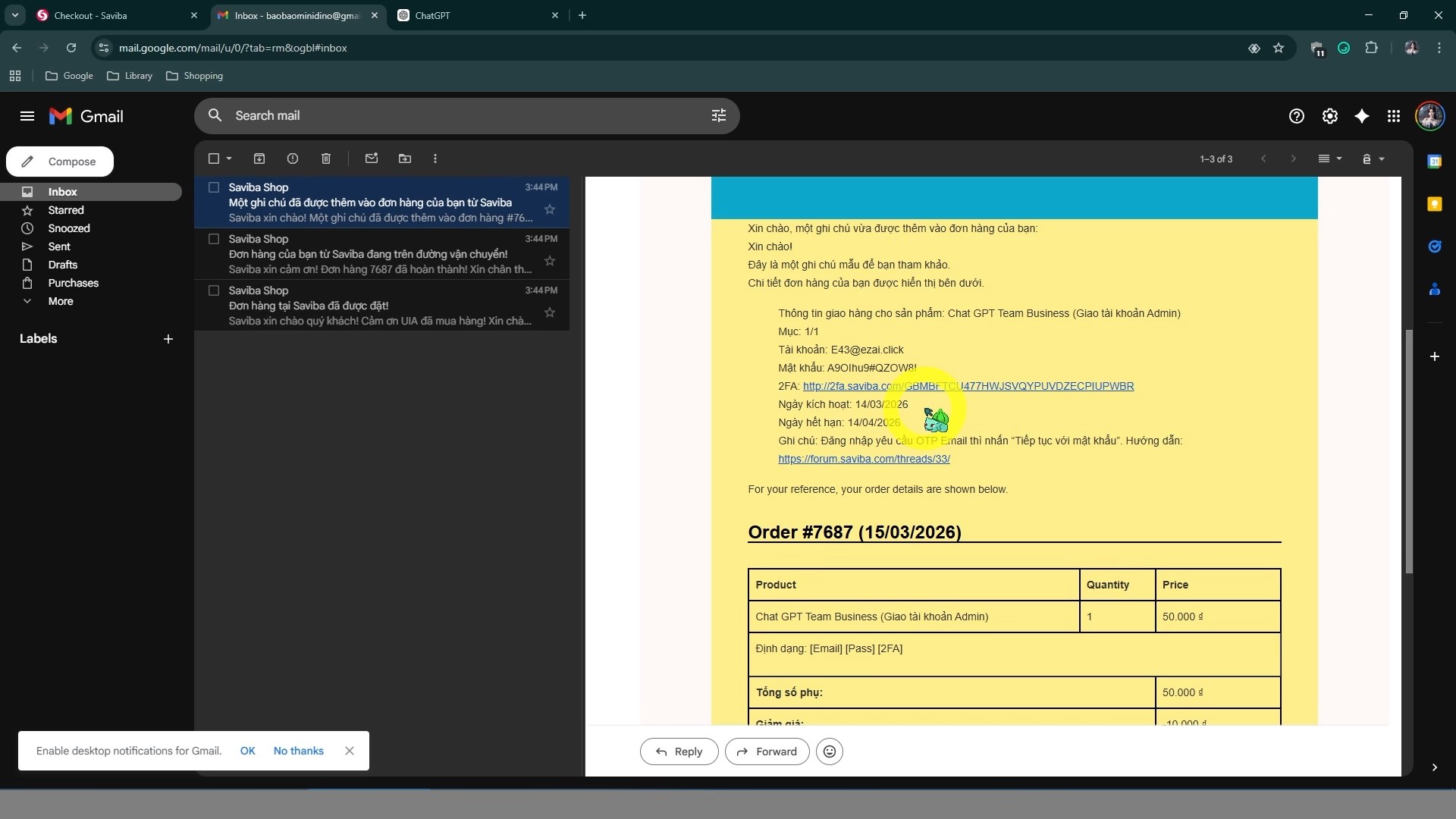
Task: Reply to the open email
Action: click(679, 752)
